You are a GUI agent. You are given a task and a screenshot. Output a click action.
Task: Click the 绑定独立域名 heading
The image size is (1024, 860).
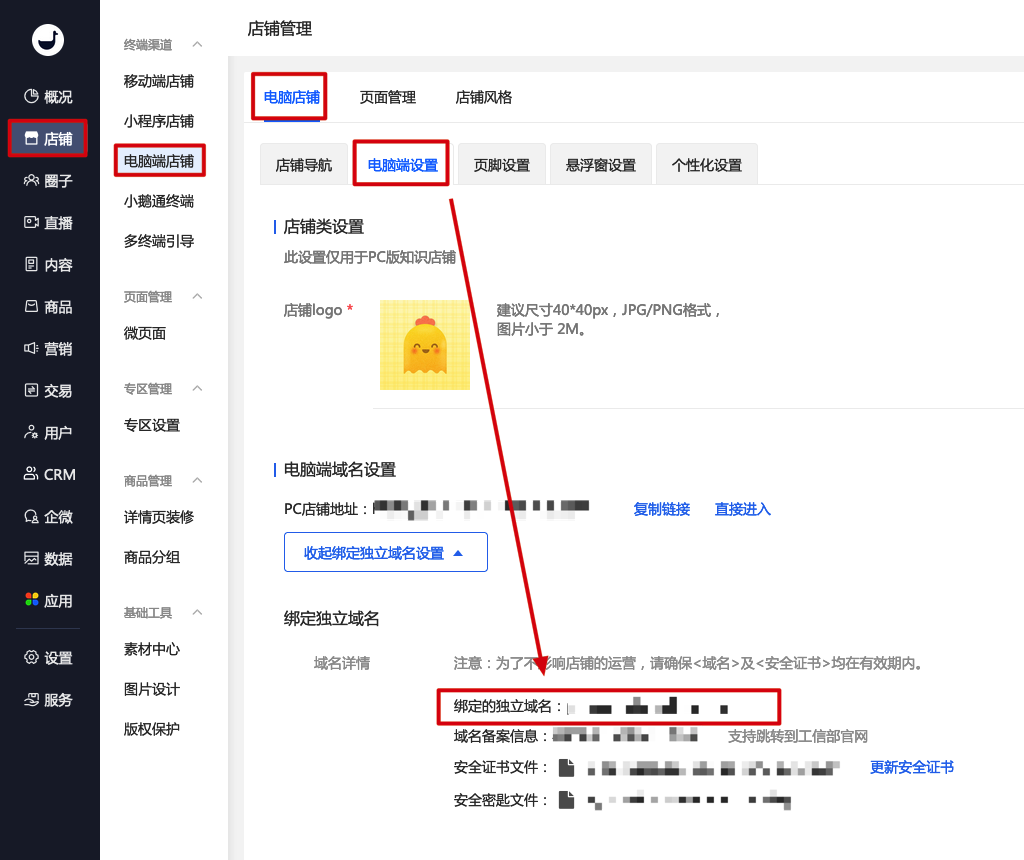pos(331,618)
